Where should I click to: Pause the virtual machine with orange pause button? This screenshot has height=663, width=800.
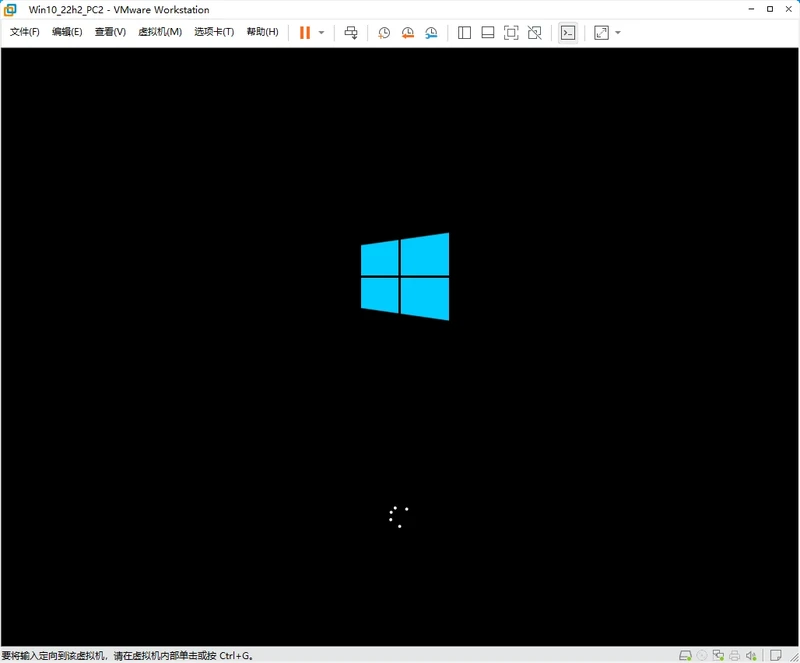tap(305, 33)
